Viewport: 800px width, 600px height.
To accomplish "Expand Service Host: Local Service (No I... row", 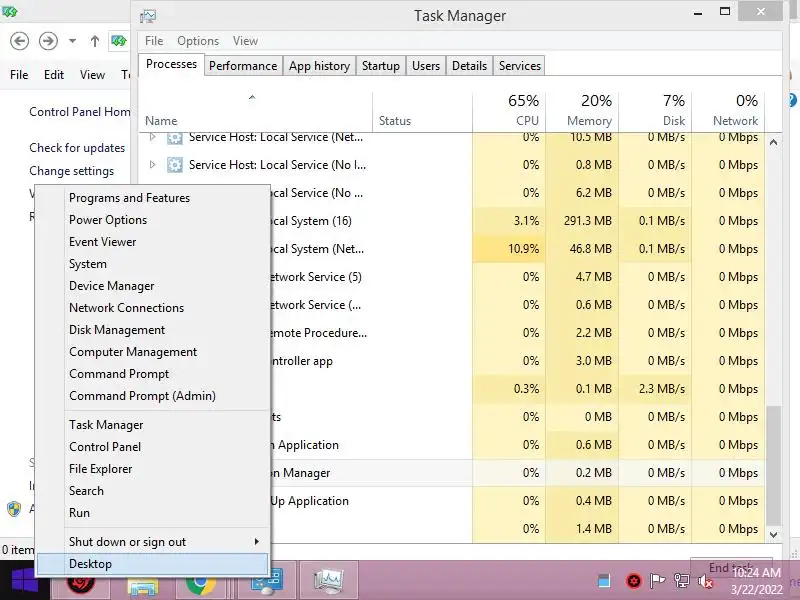I will [x=152, y=164].
